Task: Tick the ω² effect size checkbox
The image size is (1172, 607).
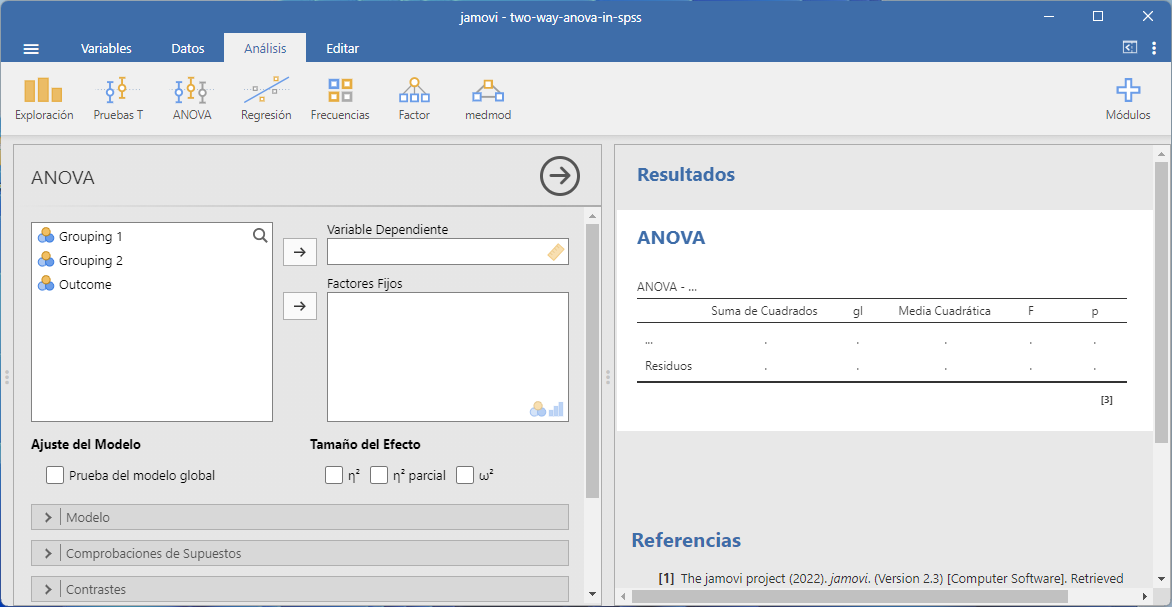Action: 465,476
